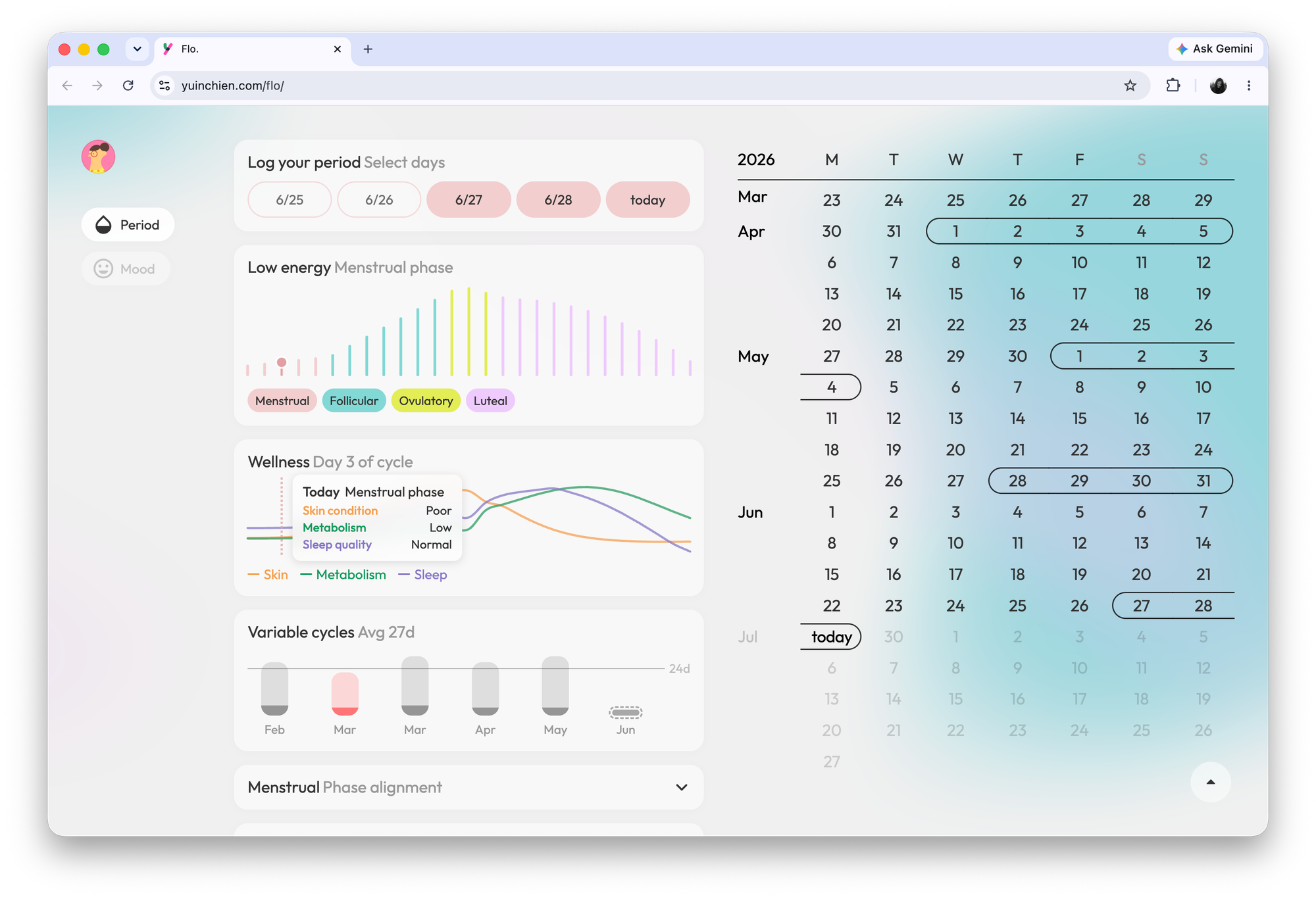Screen dimensions: 1316x899
Task: Select today in the calendar
Action: click(831, 637)
